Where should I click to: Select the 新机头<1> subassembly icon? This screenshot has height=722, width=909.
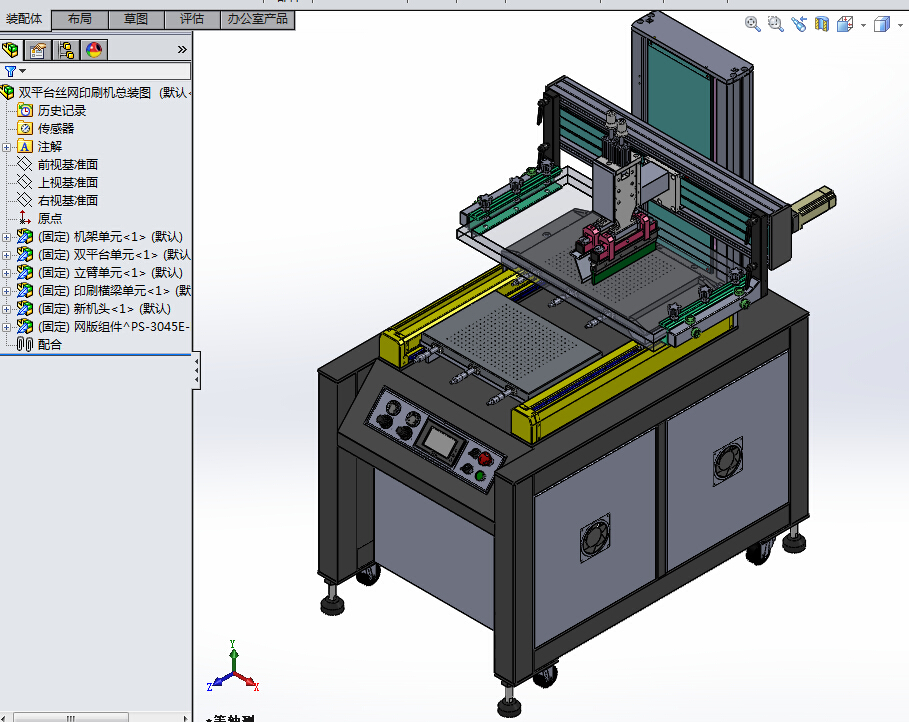(x=25, y=309)
